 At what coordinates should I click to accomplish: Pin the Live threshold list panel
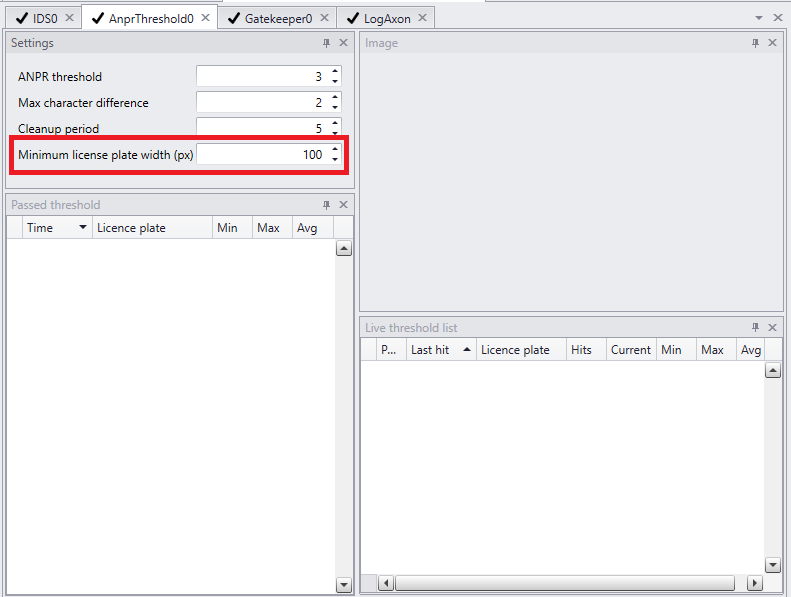pos(755,328)
